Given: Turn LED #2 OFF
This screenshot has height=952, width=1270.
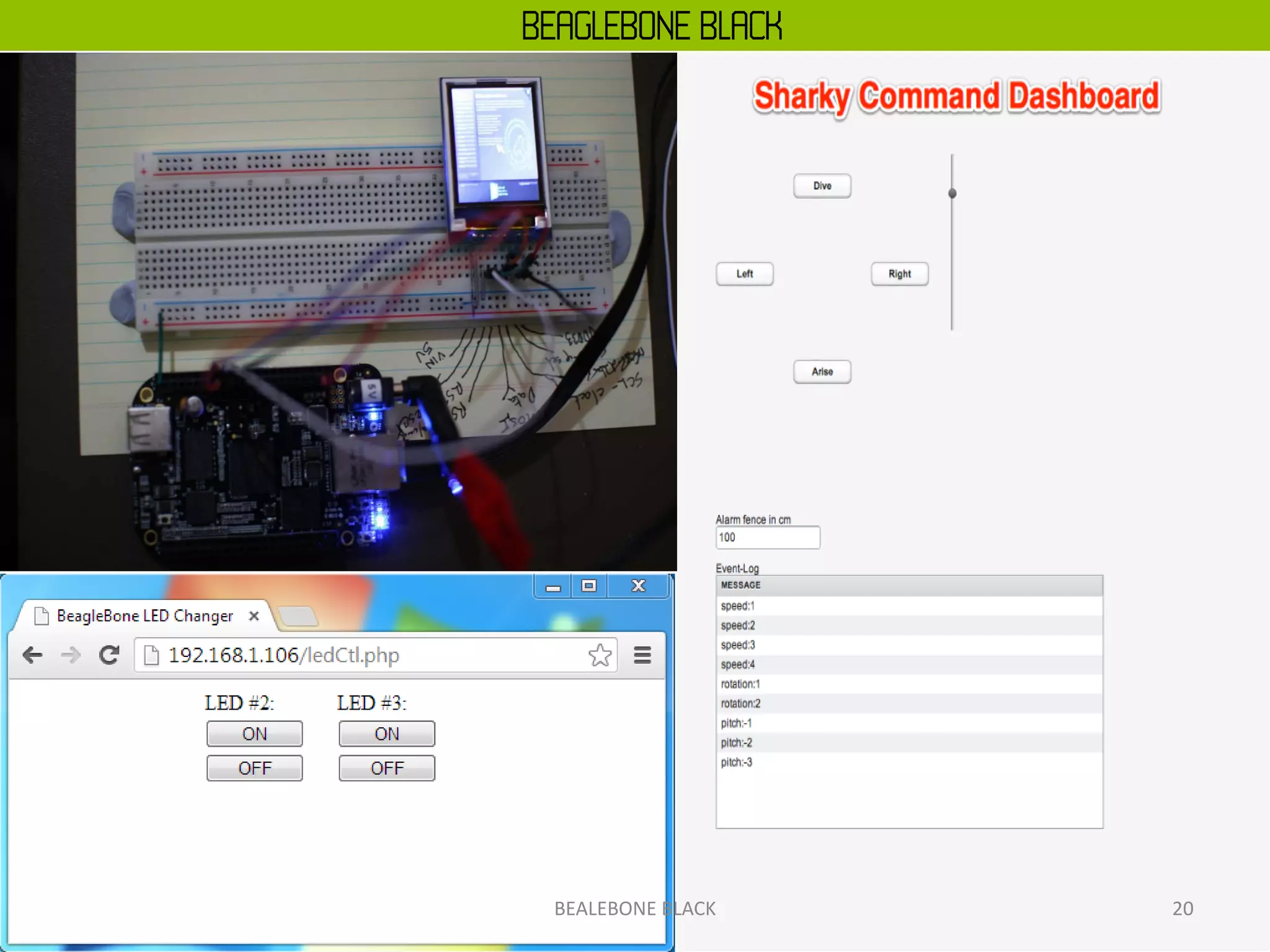Looking at the screenshot, I should click(254, 769).
